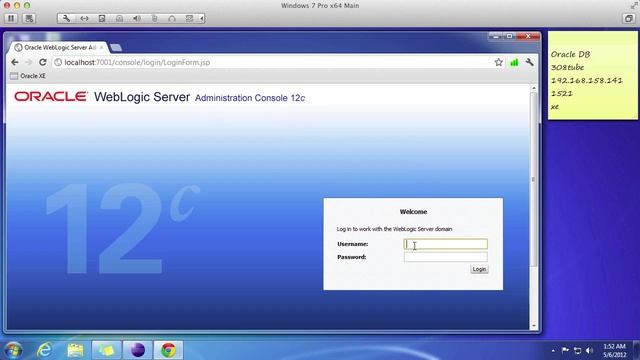The width and height of the screenshot is (640, 360).
Task: Click '1521' on the sticky note
Action: point(562,93)
